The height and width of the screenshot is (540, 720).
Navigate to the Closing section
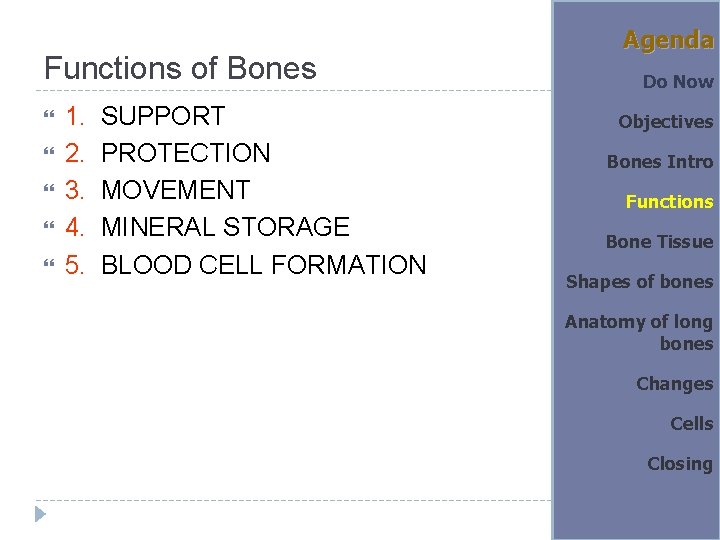click(x=679, y=464)
